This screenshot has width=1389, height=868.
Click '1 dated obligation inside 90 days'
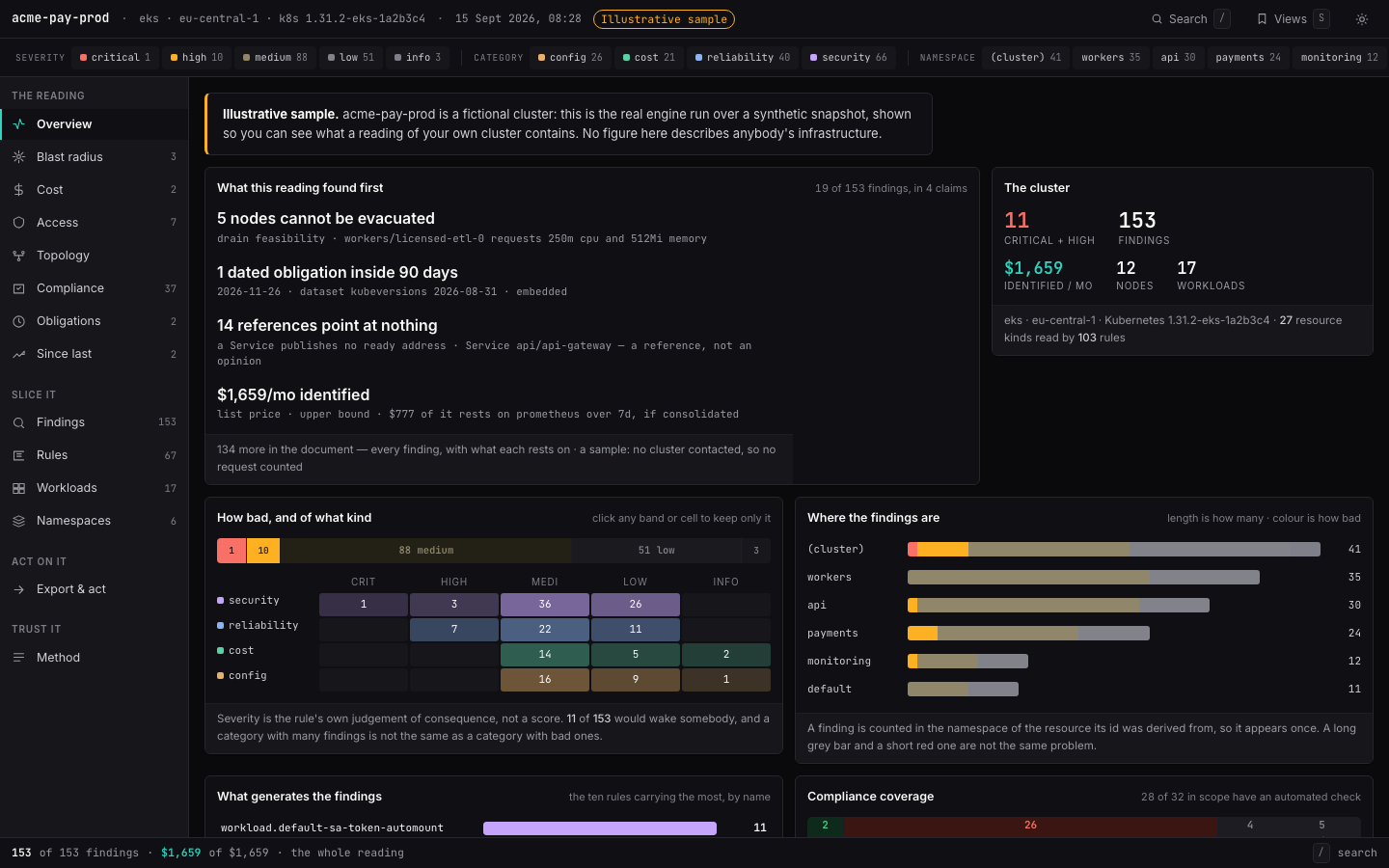[338, 273]
